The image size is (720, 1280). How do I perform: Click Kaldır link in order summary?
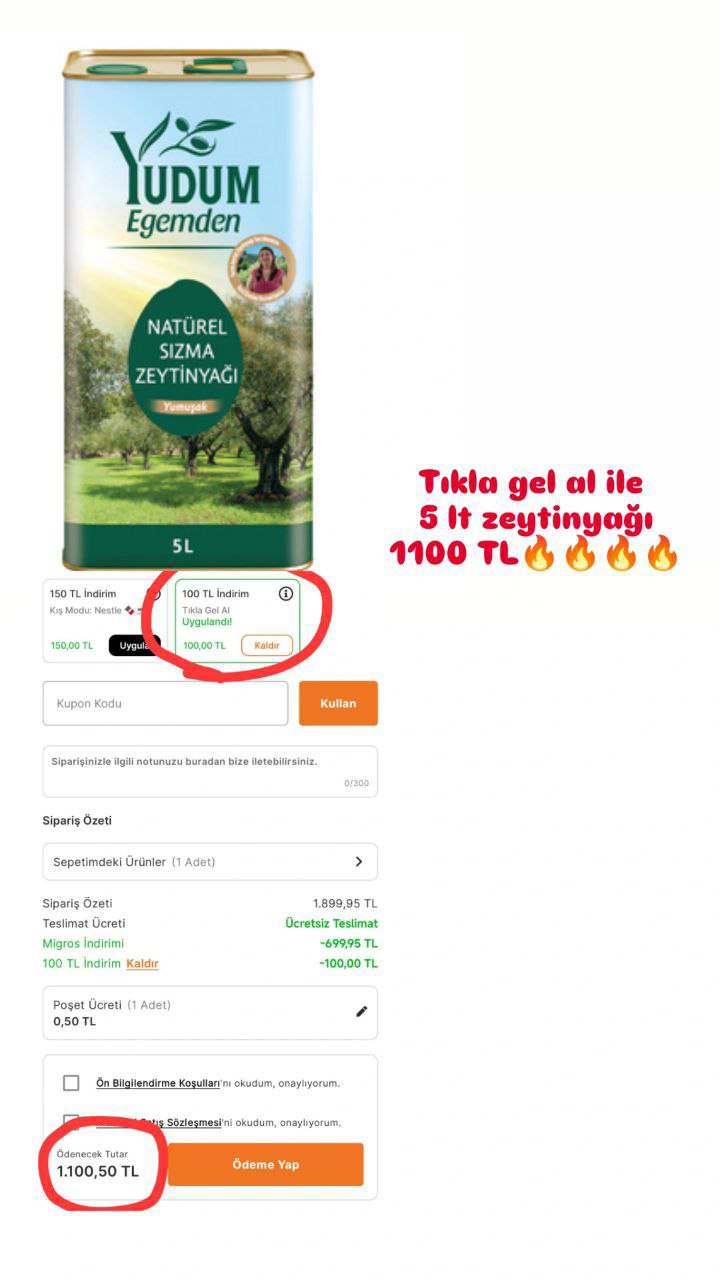point(142,963)
